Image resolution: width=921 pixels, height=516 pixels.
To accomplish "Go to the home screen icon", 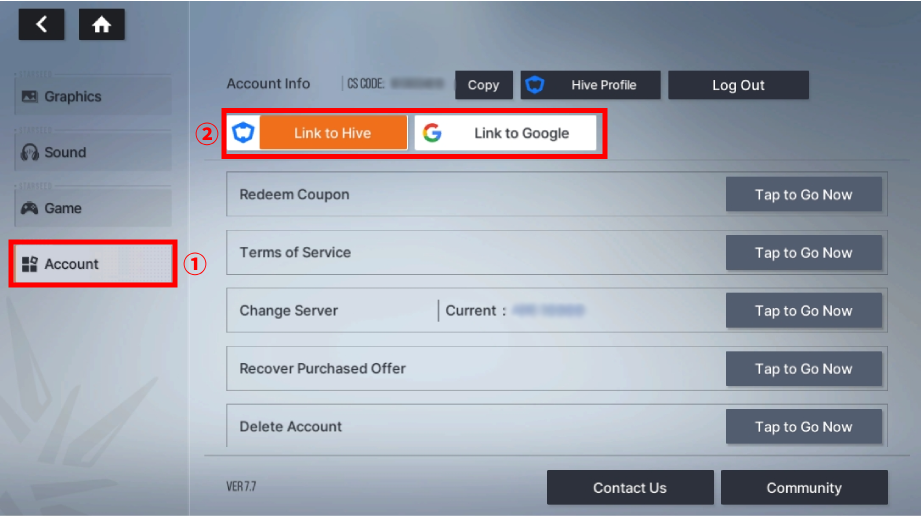I will pos(101,25).
